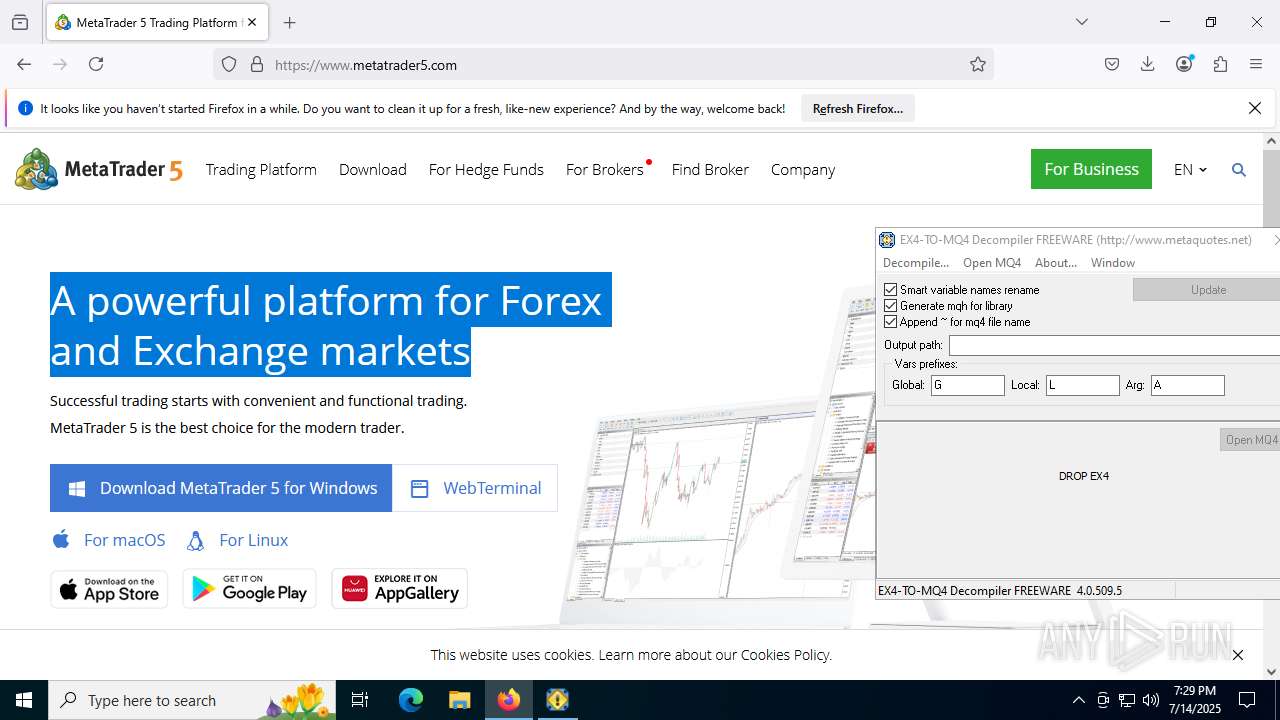This screenshot has height=720, width=1280.
Task: Click the Open MQ4 button in drop panel
Action: [x=1250, y=440]
